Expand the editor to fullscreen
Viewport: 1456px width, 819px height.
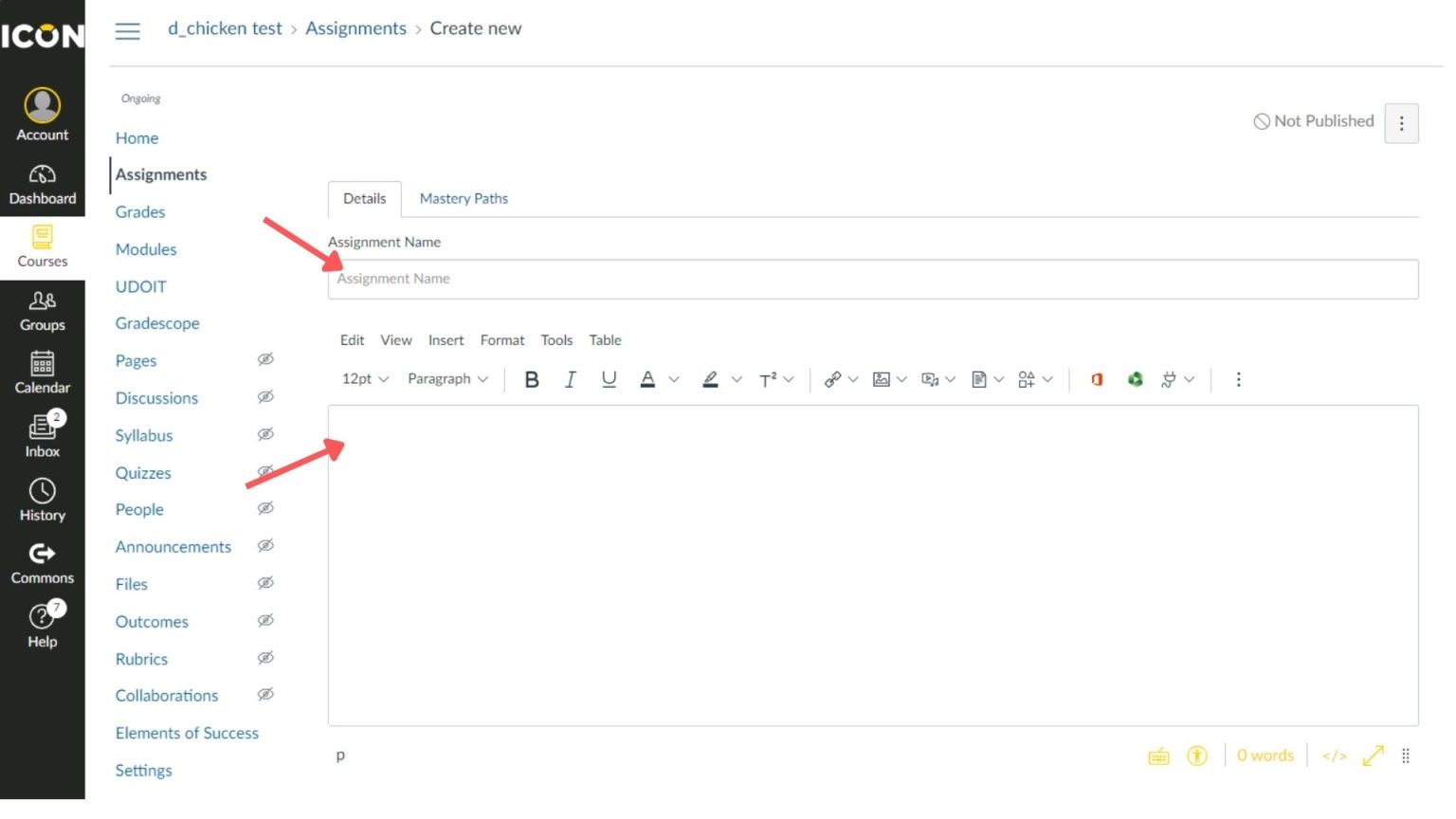1373,755
